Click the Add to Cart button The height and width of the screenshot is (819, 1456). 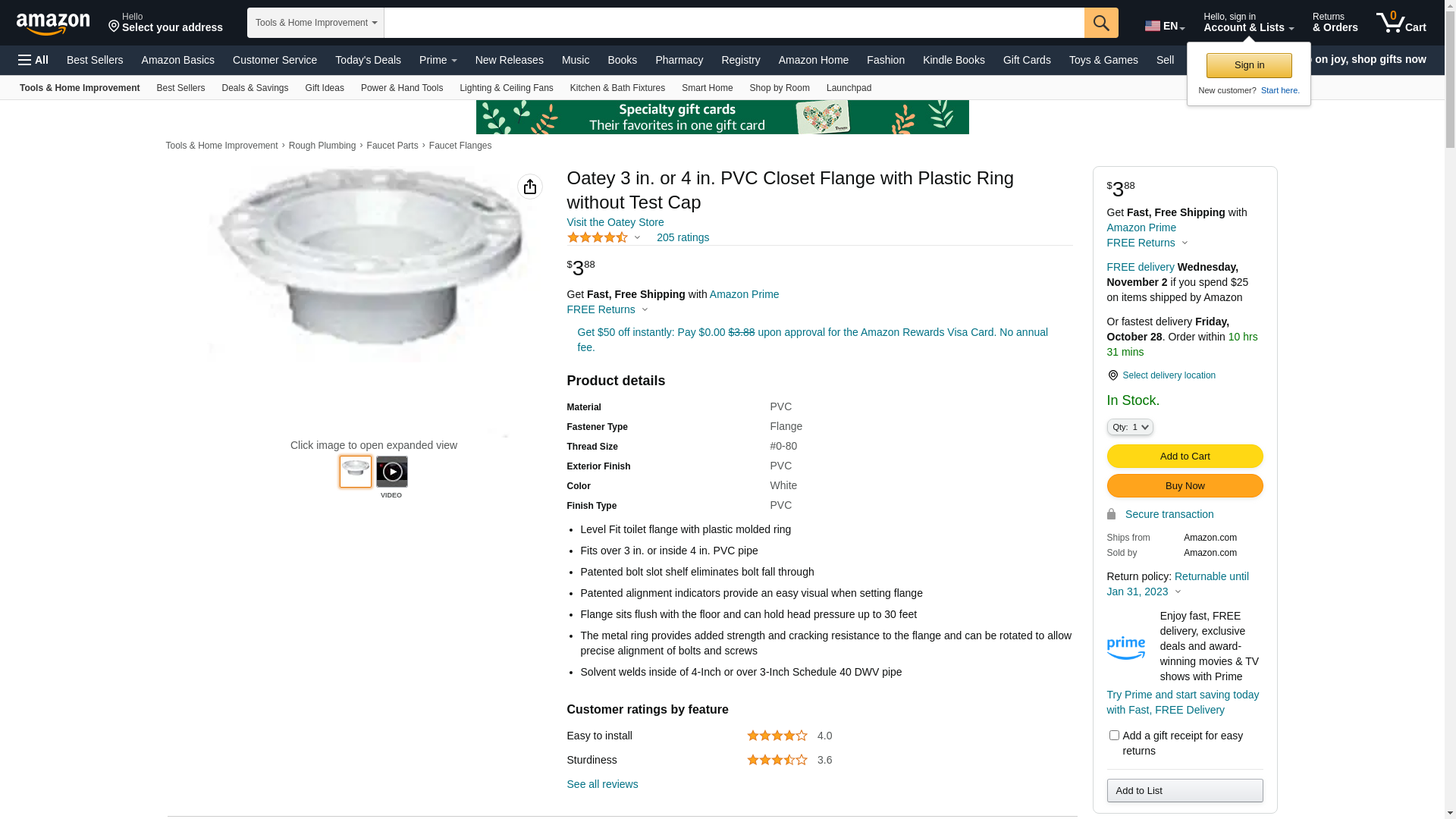pyautogui.click(x=1185, y=456)
